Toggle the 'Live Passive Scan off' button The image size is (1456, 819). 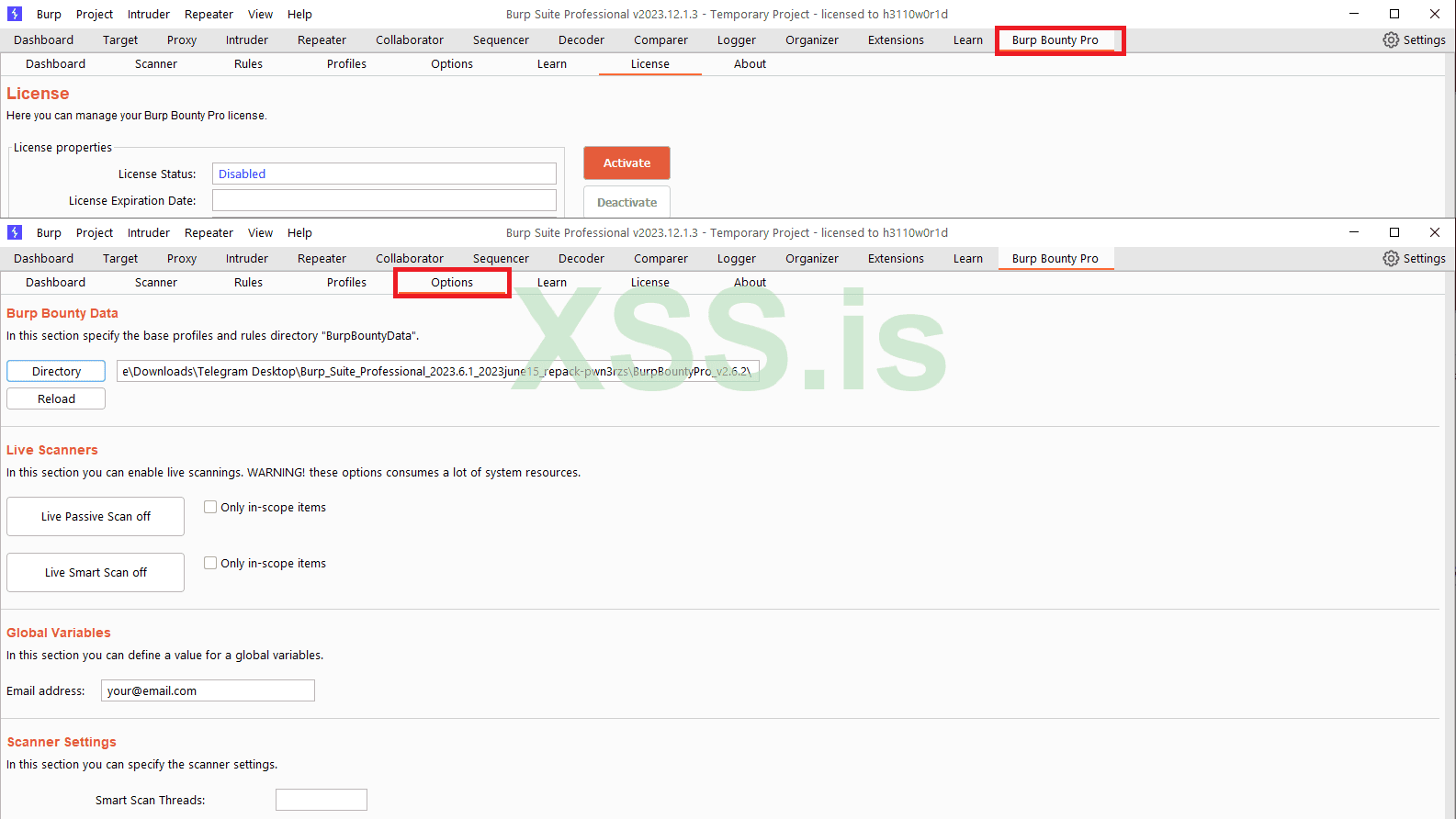(x=96, y=516)
